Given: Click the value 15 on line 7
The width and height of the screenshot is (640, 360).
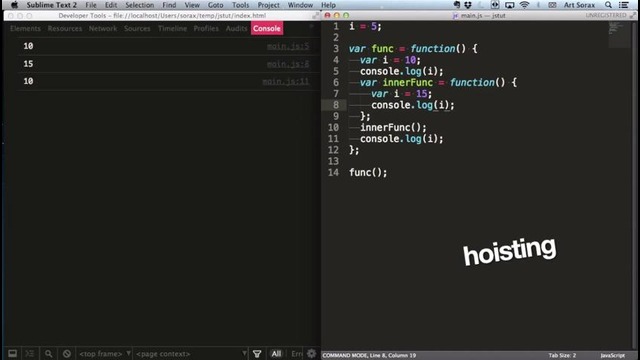Looking at the screenshot, I should 421,94.
